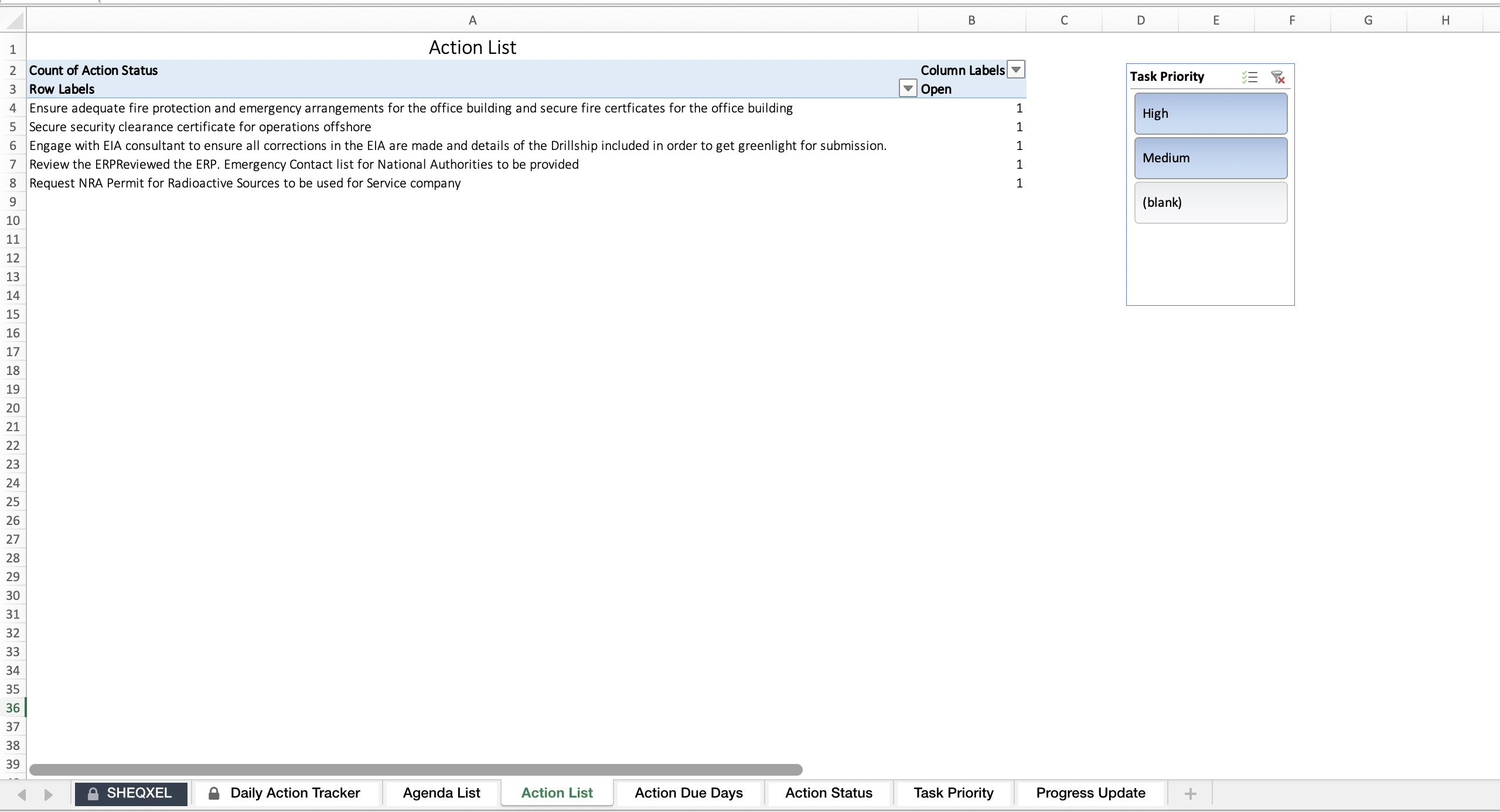Click the 'Open' column label cell
Image resolution: width=1500 pixels, height=812 pixels.
click(972, 89)
